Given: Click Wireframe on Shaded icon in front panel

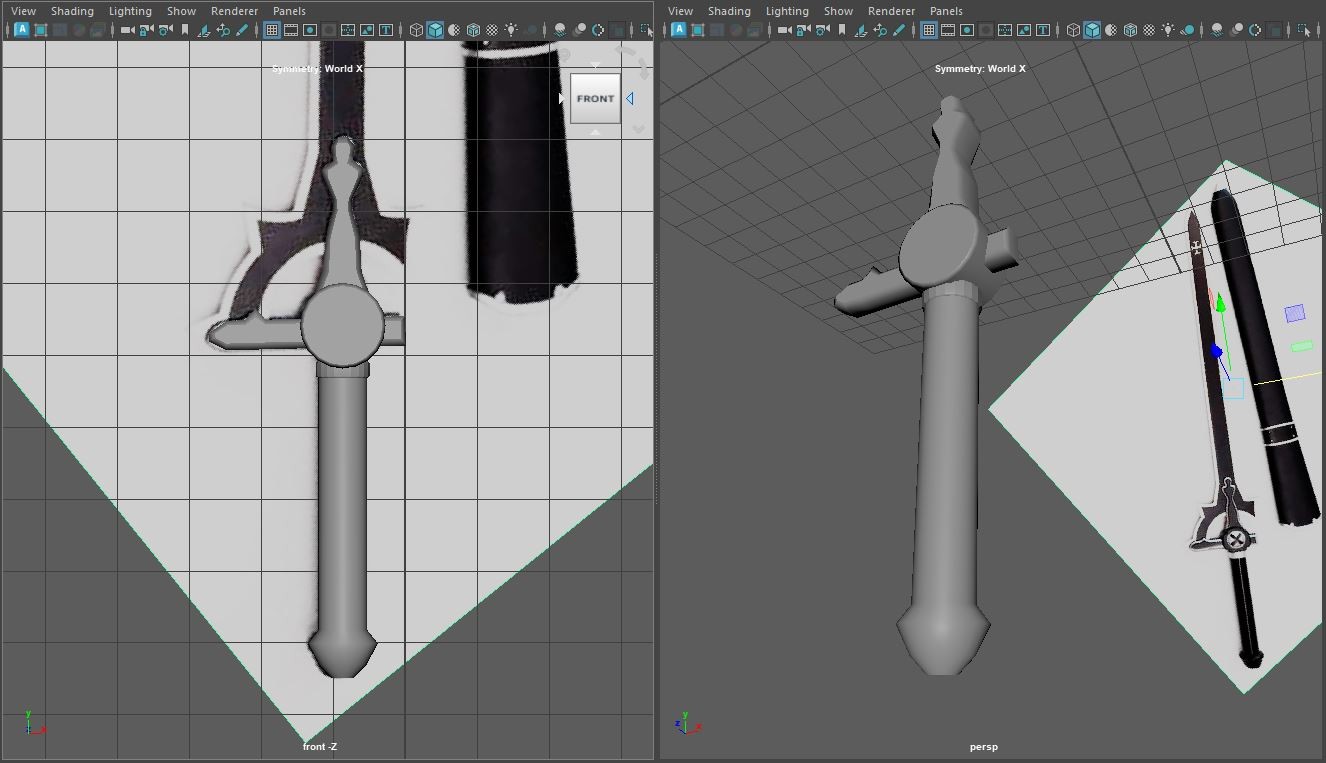Looking at the screenshot, I should (475, 30).
